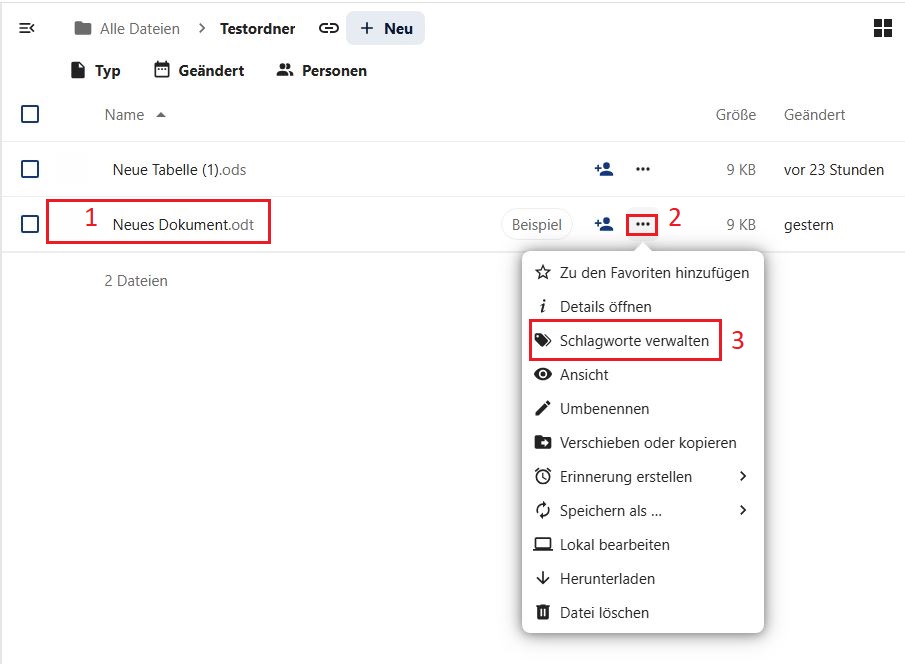The width and height of the screenshot is (905, 664).
Task: Sort files by Name column header
Action: pyautogui.click(x=125, y=115)
